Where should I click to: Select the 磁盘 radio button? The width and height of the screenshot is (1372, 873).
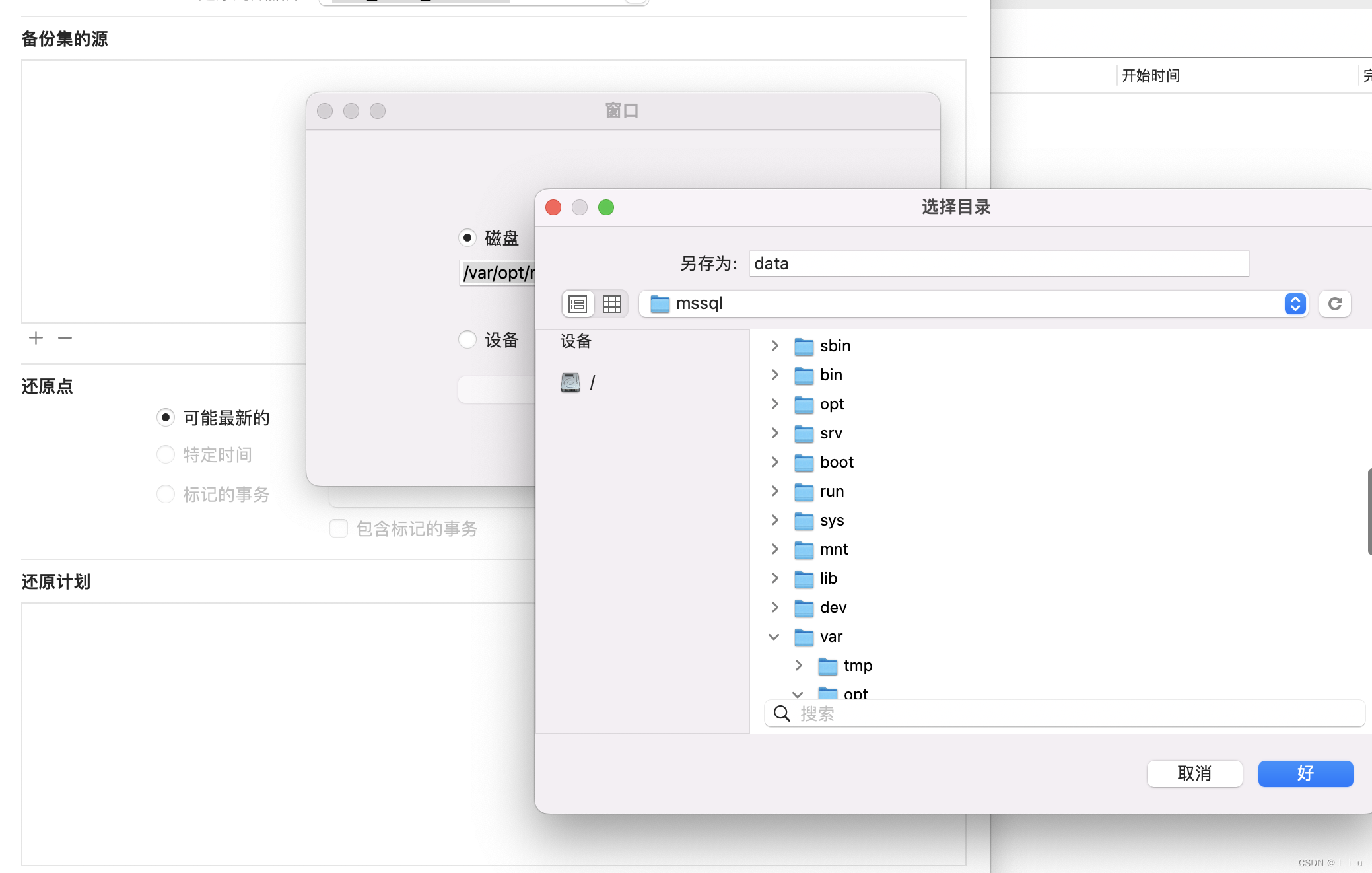click(x=467, y=238)
